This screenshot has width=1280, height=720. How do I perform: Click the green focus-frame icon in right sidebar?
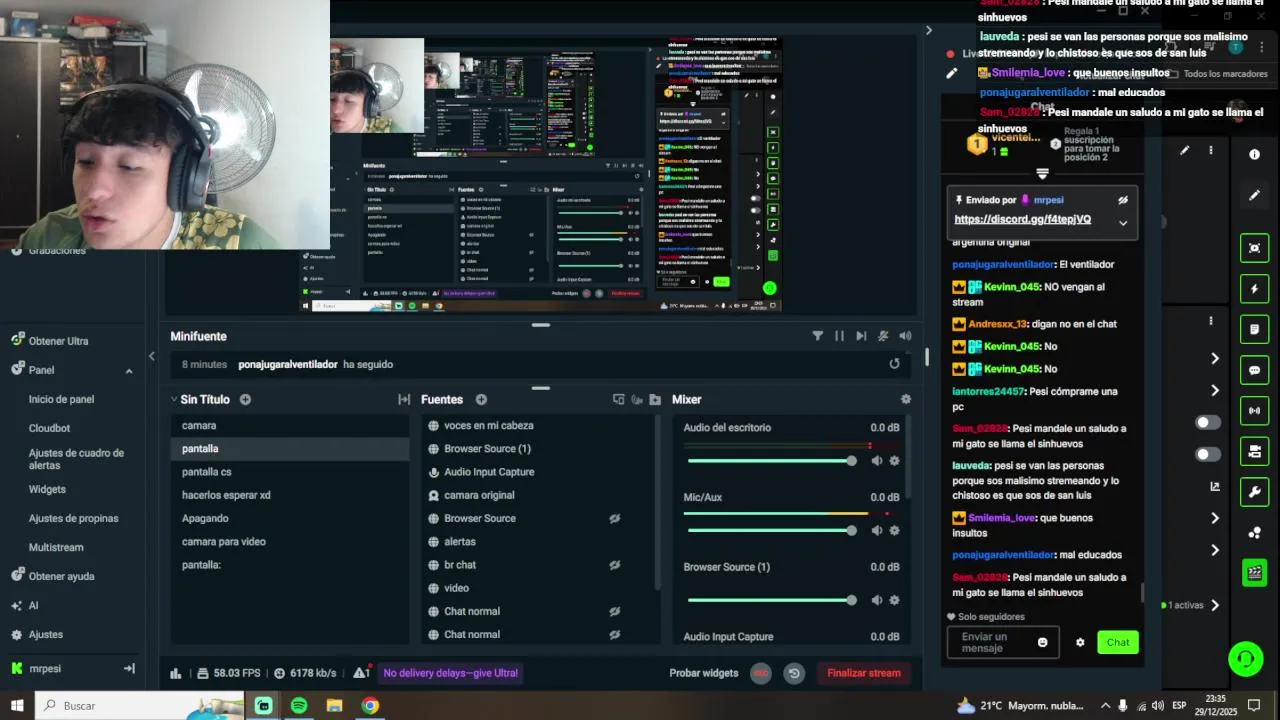point(1254,248)
